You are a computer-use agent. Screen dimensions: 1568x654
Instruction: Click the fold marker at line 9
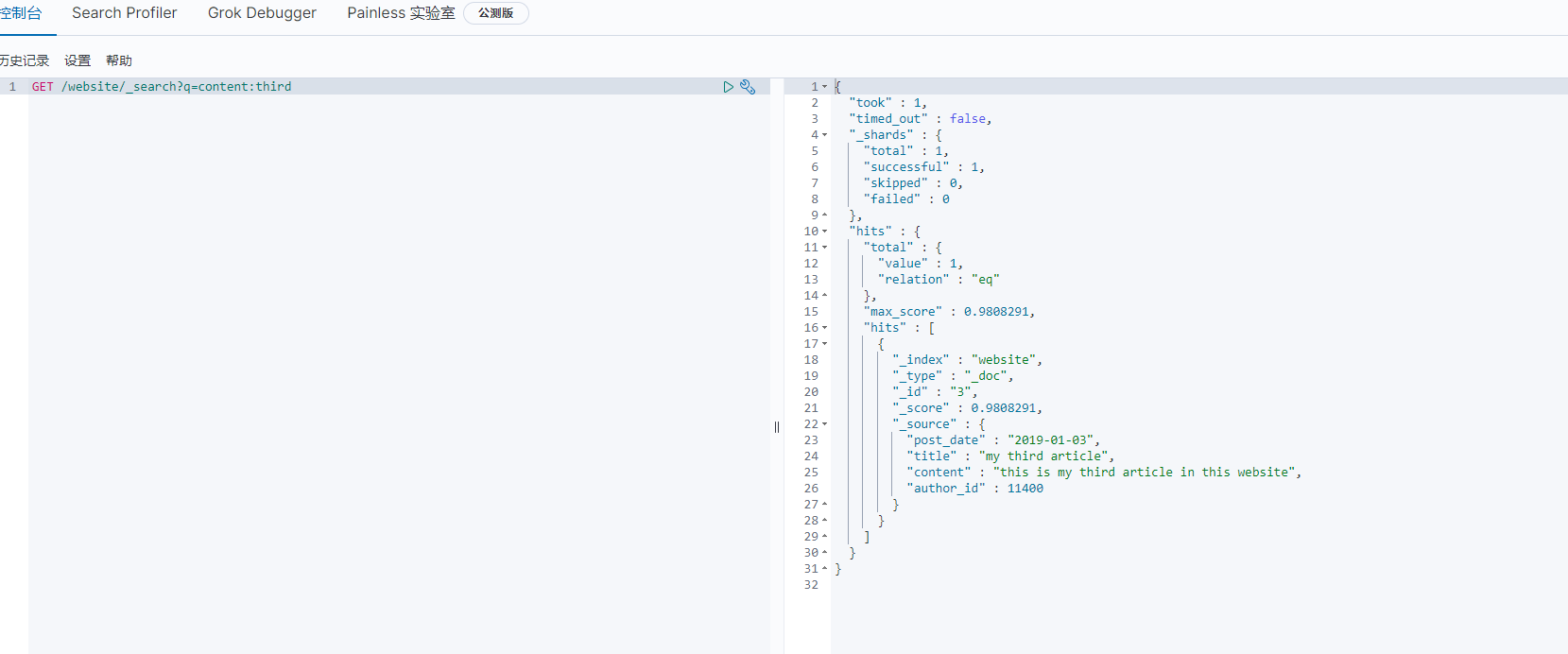824,215
